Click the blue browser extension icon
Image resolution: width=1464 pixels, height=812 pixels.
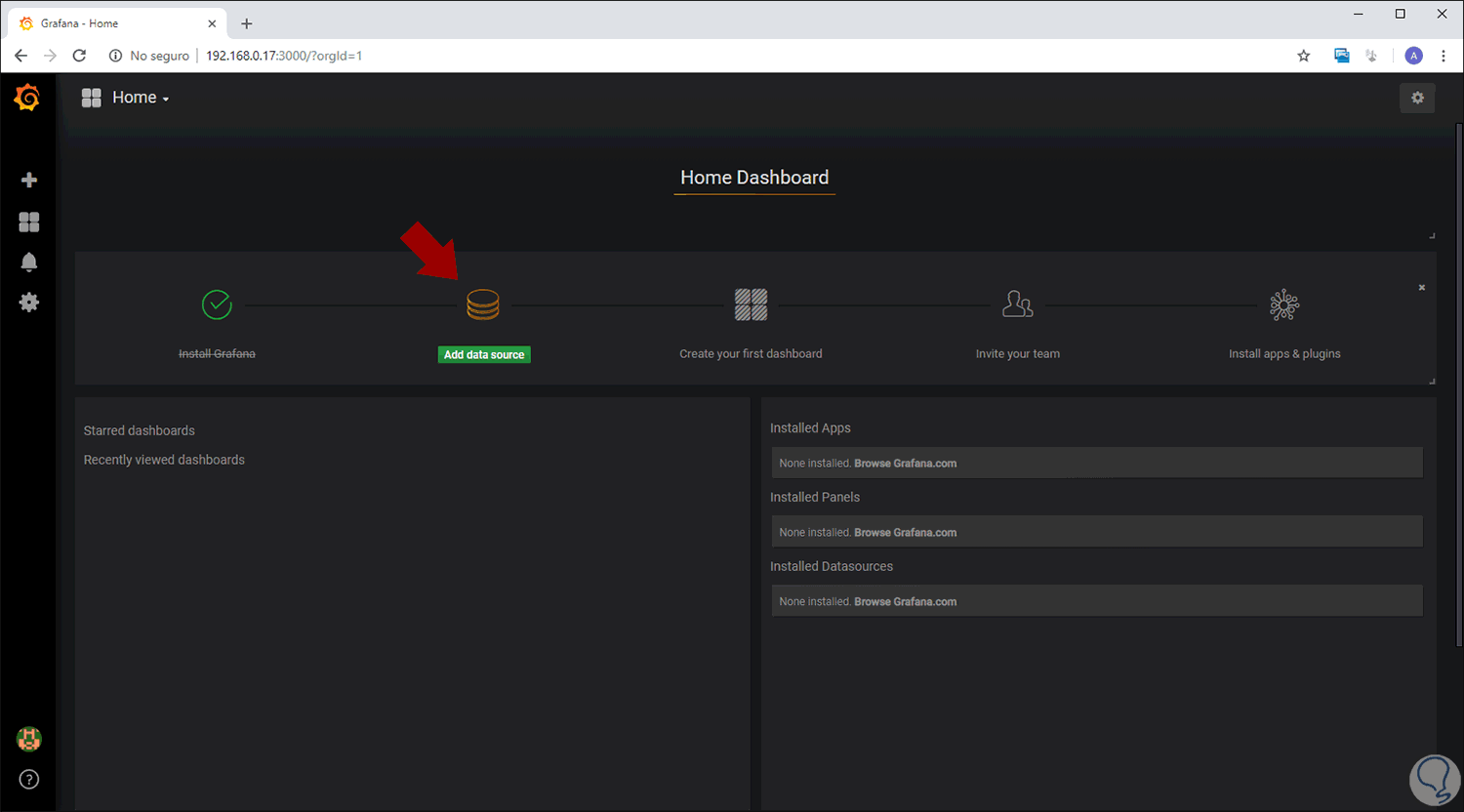pyautogui.click(x=1342, y=56)
